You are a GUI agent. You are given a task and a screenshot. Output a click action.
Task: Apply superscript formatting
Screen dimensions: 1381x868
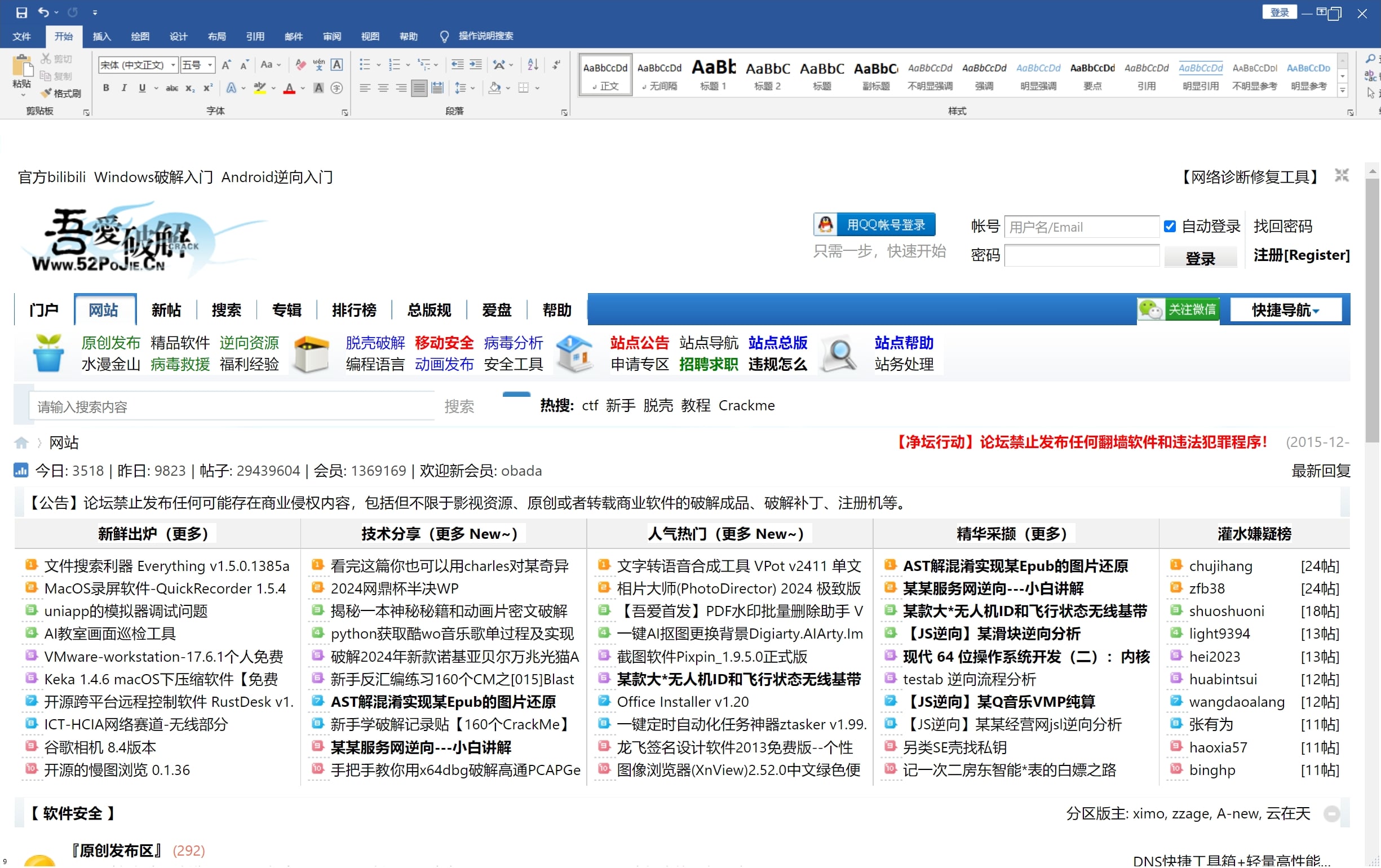point(208,88)
